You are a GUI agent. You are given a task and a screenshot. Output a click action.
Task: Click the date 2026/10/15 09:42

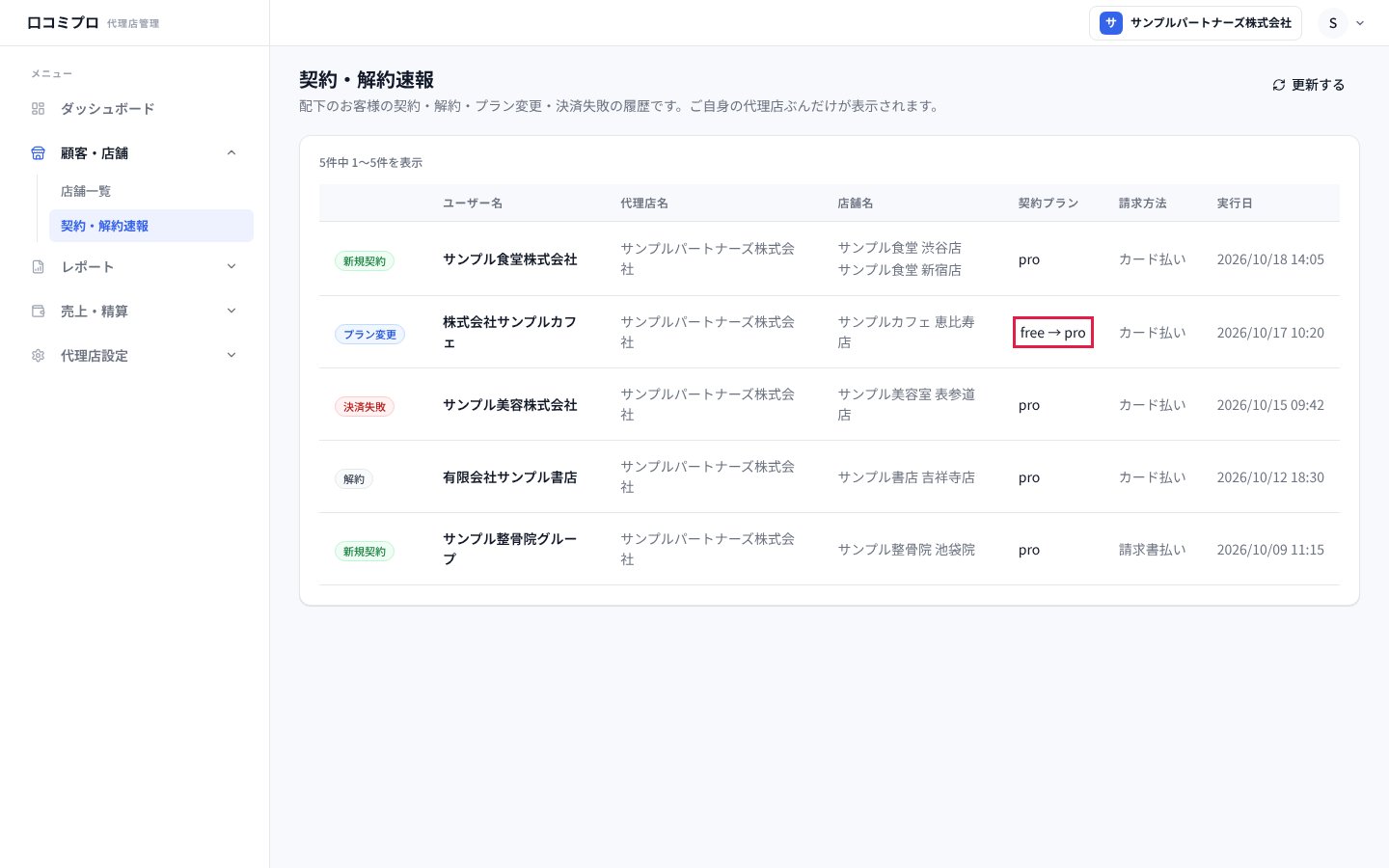click(x=1270, y=405)
